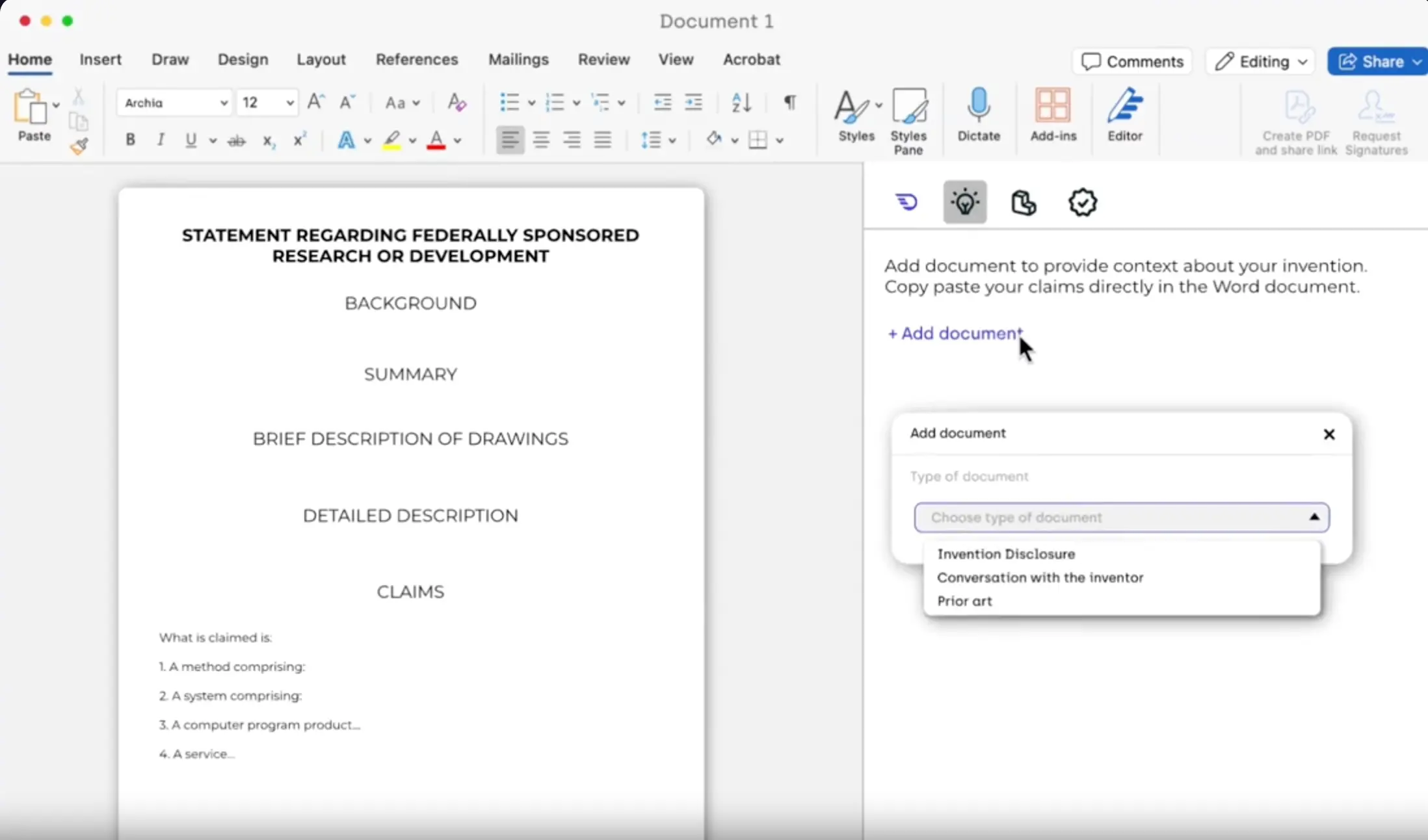Image resolution: width=1428 pixels, height=840 pixels.
Task: Close the Add document dialog
Action: click(1329, 434)
